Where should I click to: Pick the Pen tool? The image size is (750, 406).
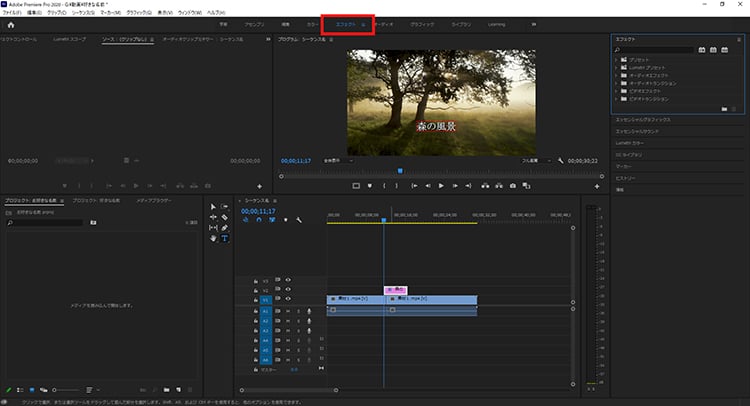[224, 228]
